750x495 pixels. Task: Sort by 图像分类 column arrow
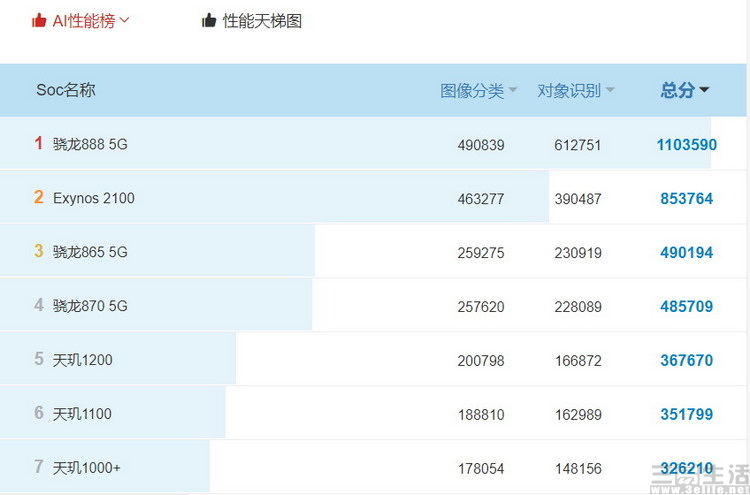pos(513,89)
